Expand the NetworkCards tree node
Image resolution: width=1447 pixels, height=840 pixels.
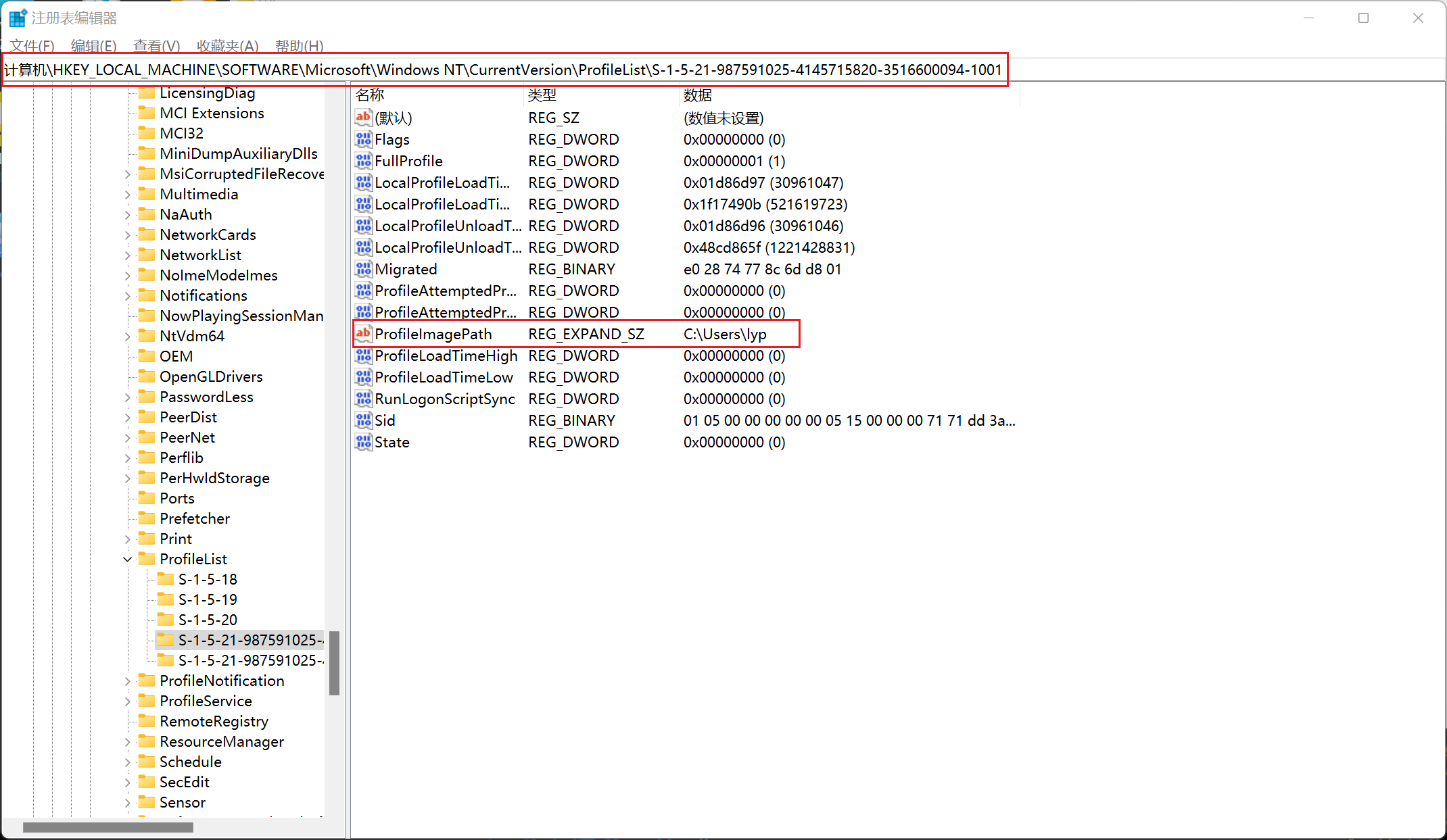pyautogui.click(x=127, y=235)
